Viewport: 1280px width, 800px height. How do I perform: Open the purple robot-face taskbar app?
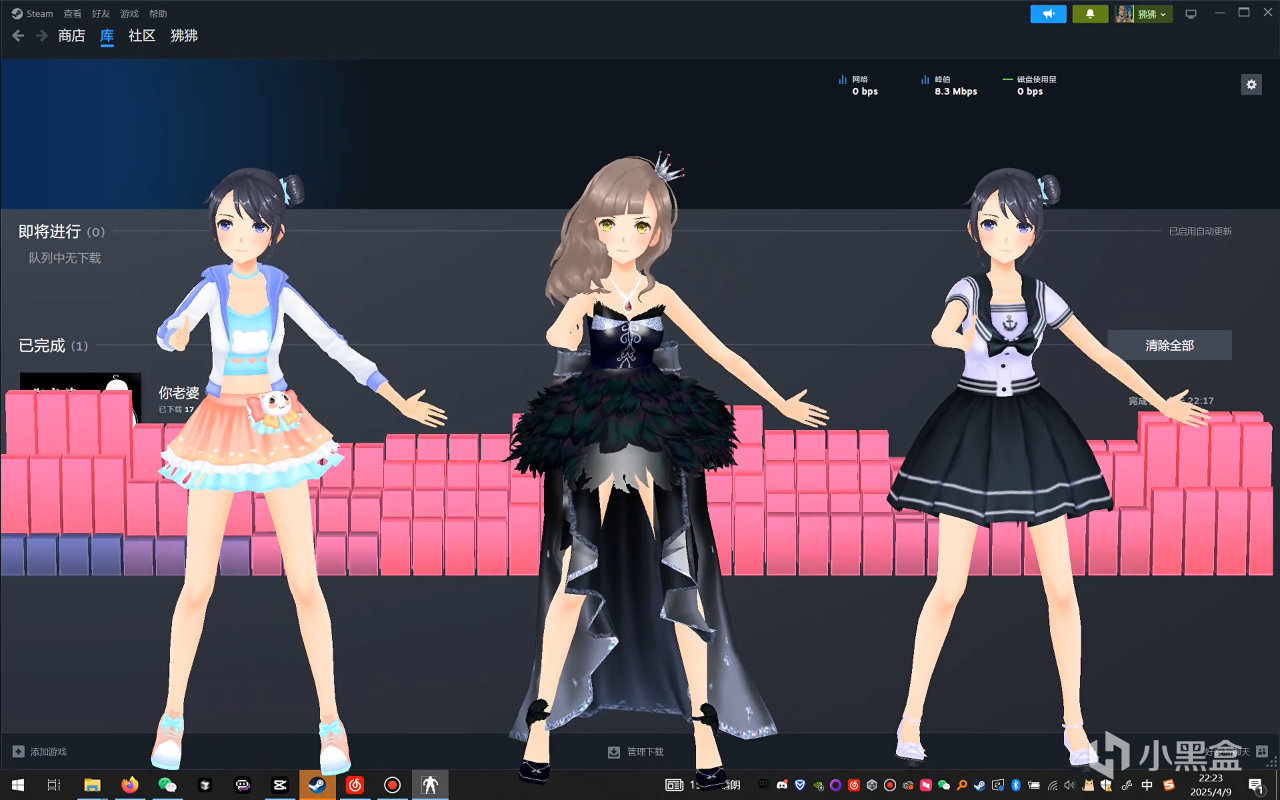point(242,785)
